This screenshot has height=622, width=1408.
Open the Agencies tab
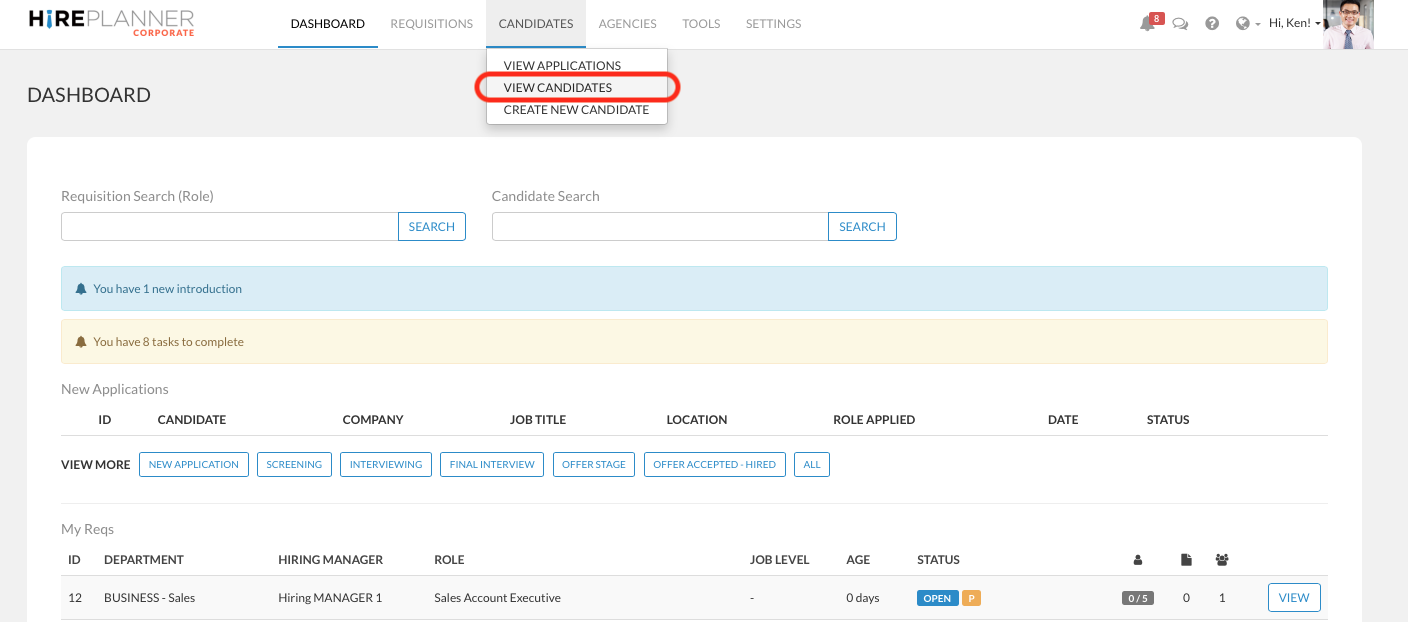[x=627, y=24]
